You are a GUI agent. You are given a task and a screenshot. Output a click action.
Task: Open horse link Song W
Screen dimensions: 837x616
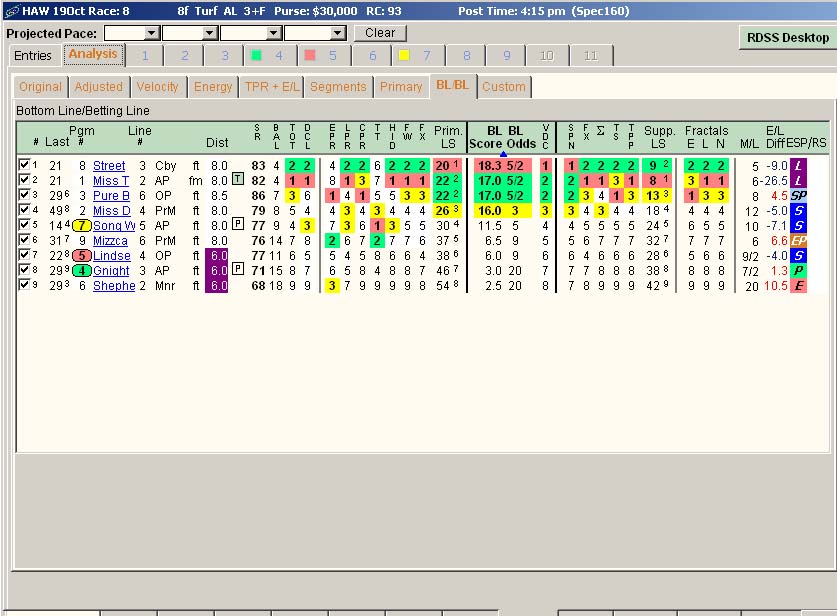114,226
